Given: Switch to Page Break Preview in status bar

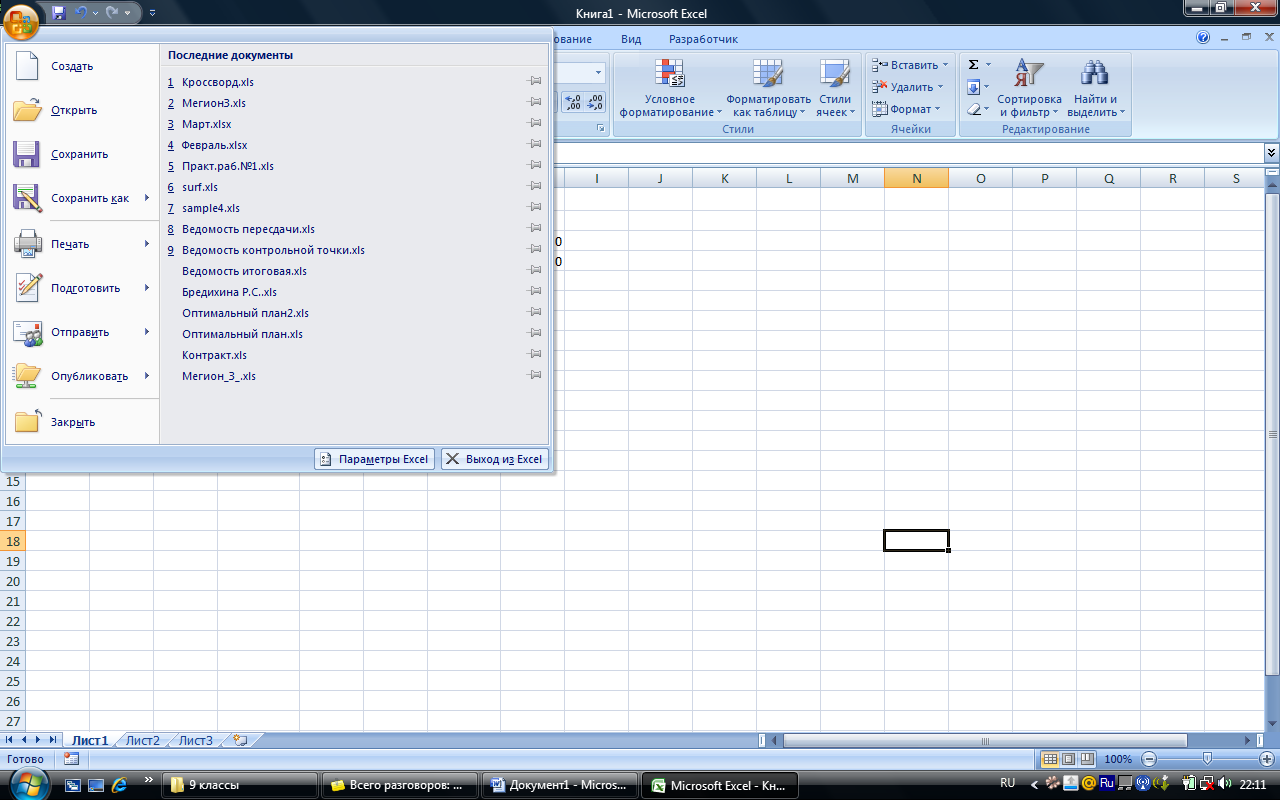Looking at the screenshot, I should coord(1087,759).
